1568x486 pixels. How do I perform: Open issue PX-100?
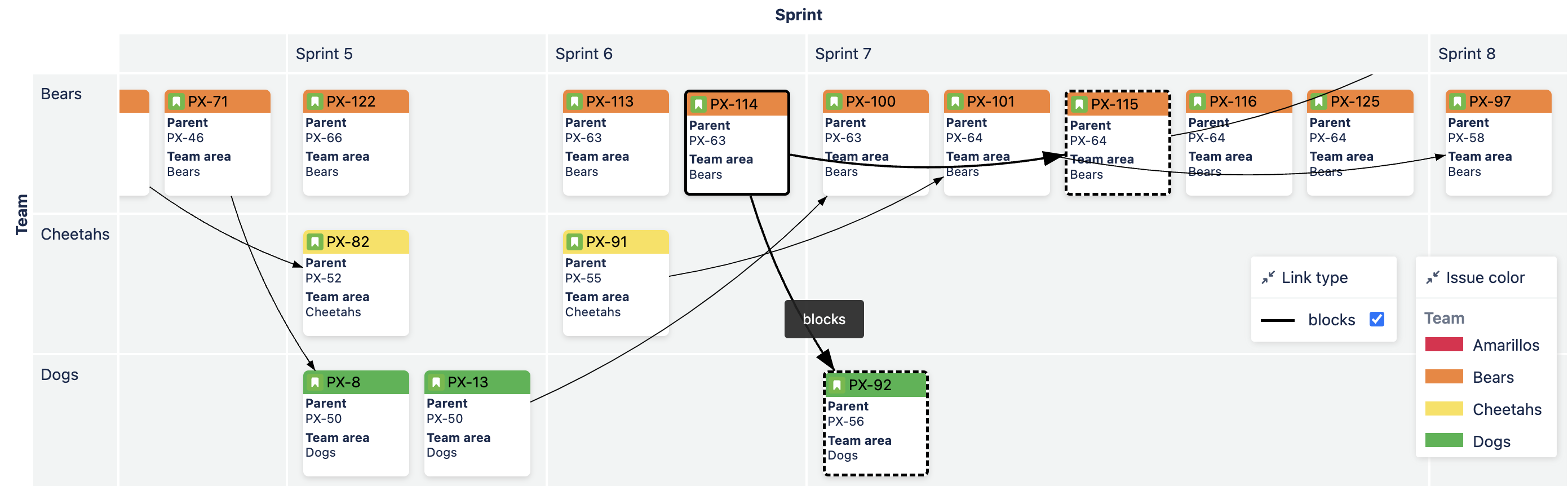coord(870,101)
